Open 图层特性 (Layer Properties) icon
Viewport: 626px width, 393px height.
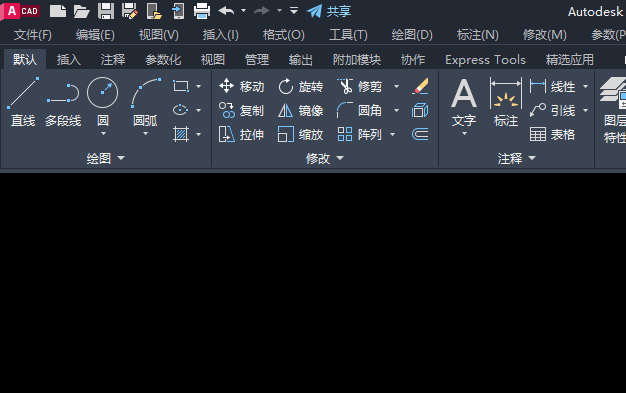pos(613,110)
